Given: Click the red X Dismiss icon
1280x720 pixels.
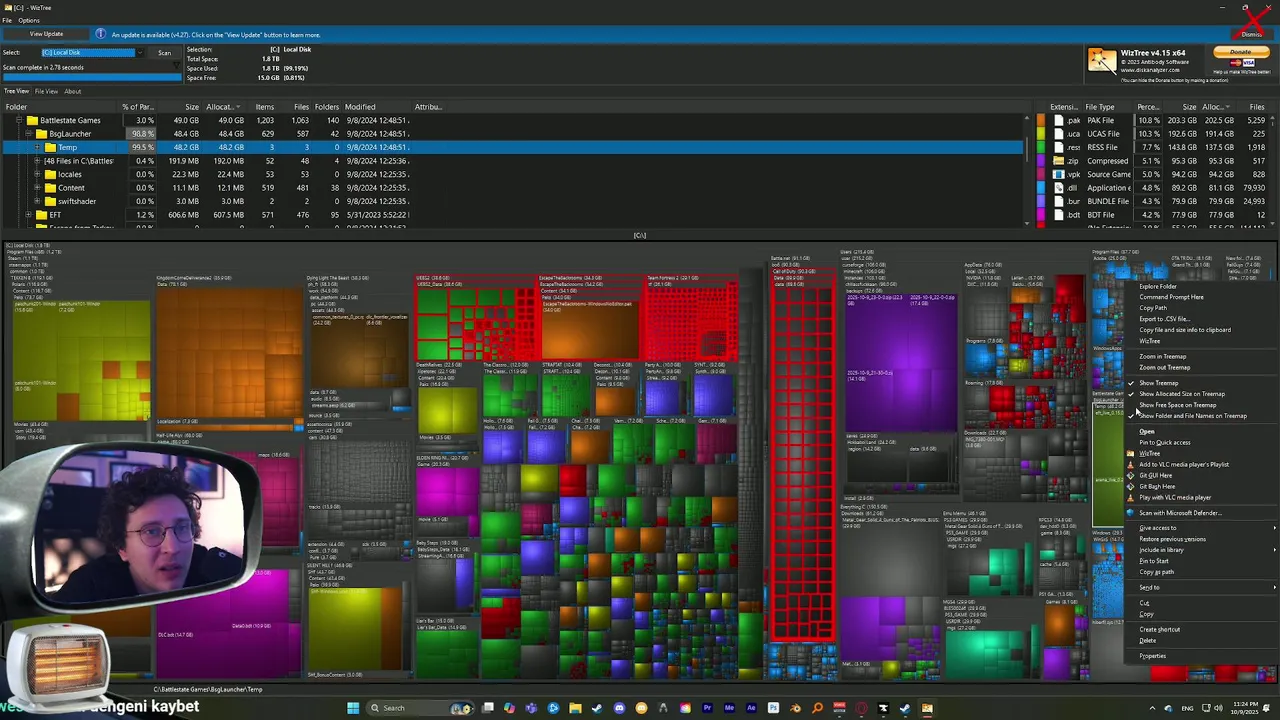Looking at the screenshot, I should 1252,22.
